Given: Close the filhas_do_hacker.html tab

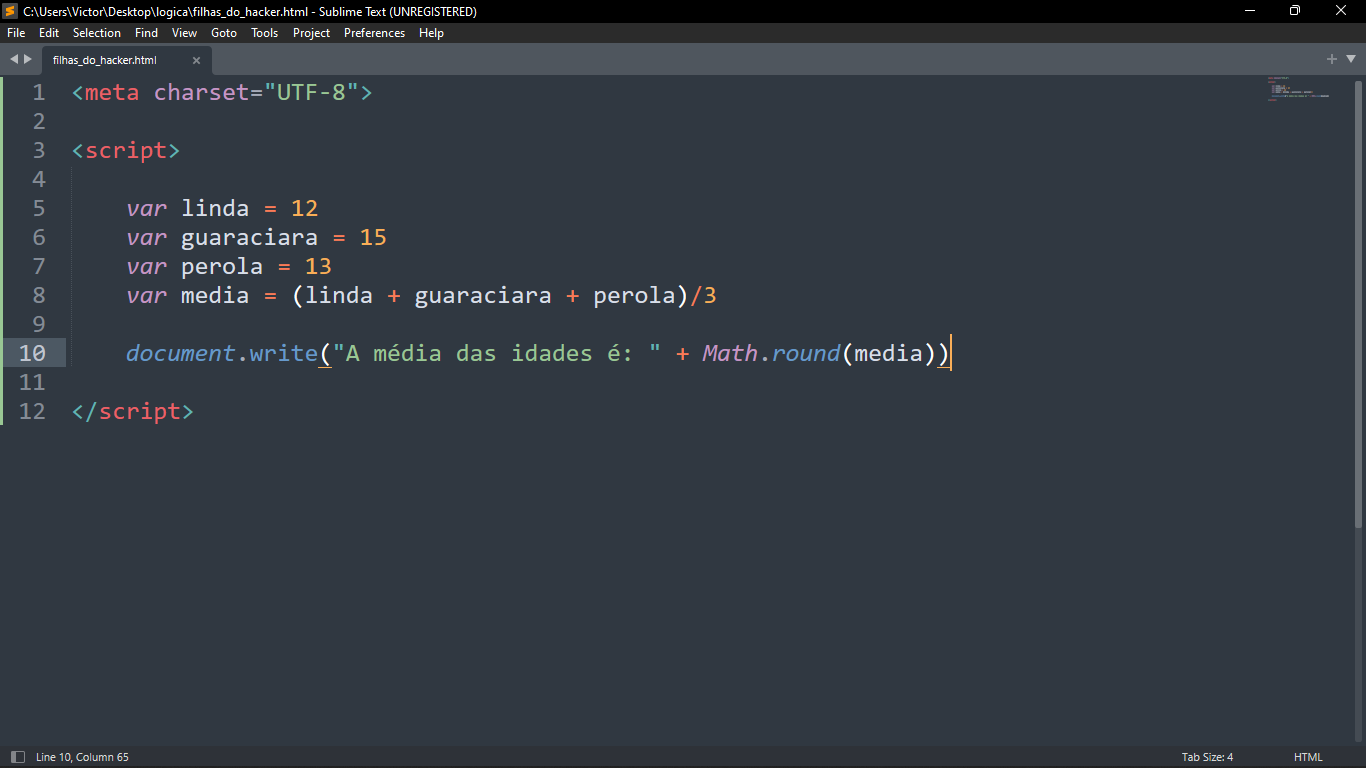Looking at the screenshot, I should tap(196, 60).
